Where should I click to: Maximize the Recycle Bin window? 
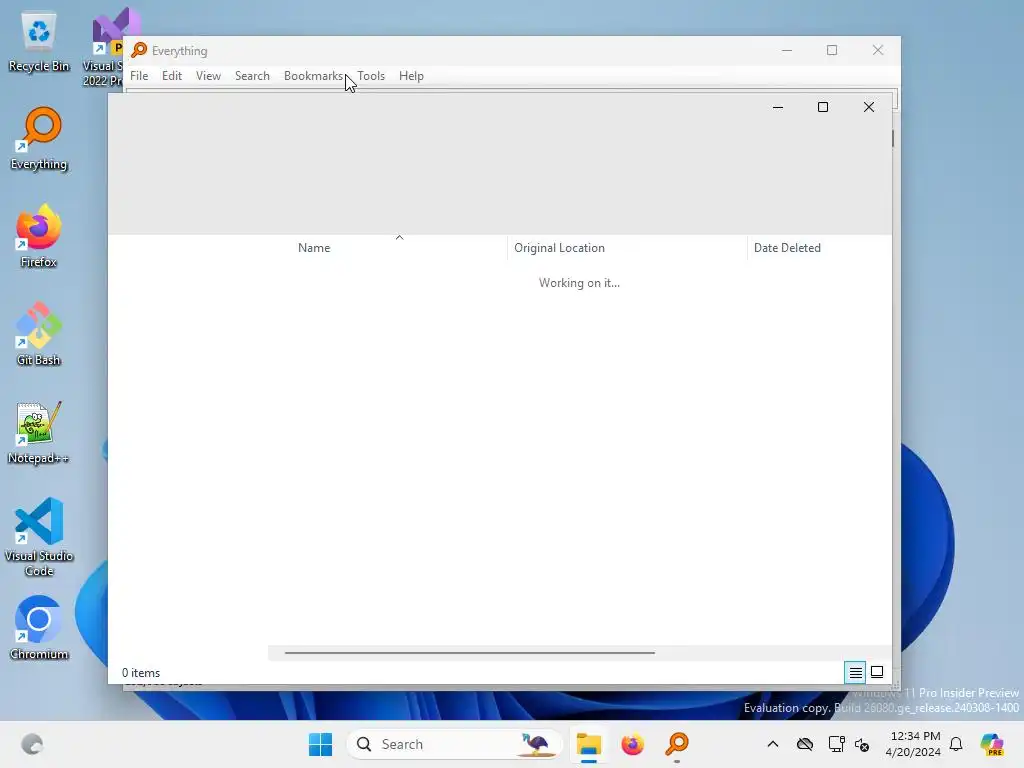point(823,107)
